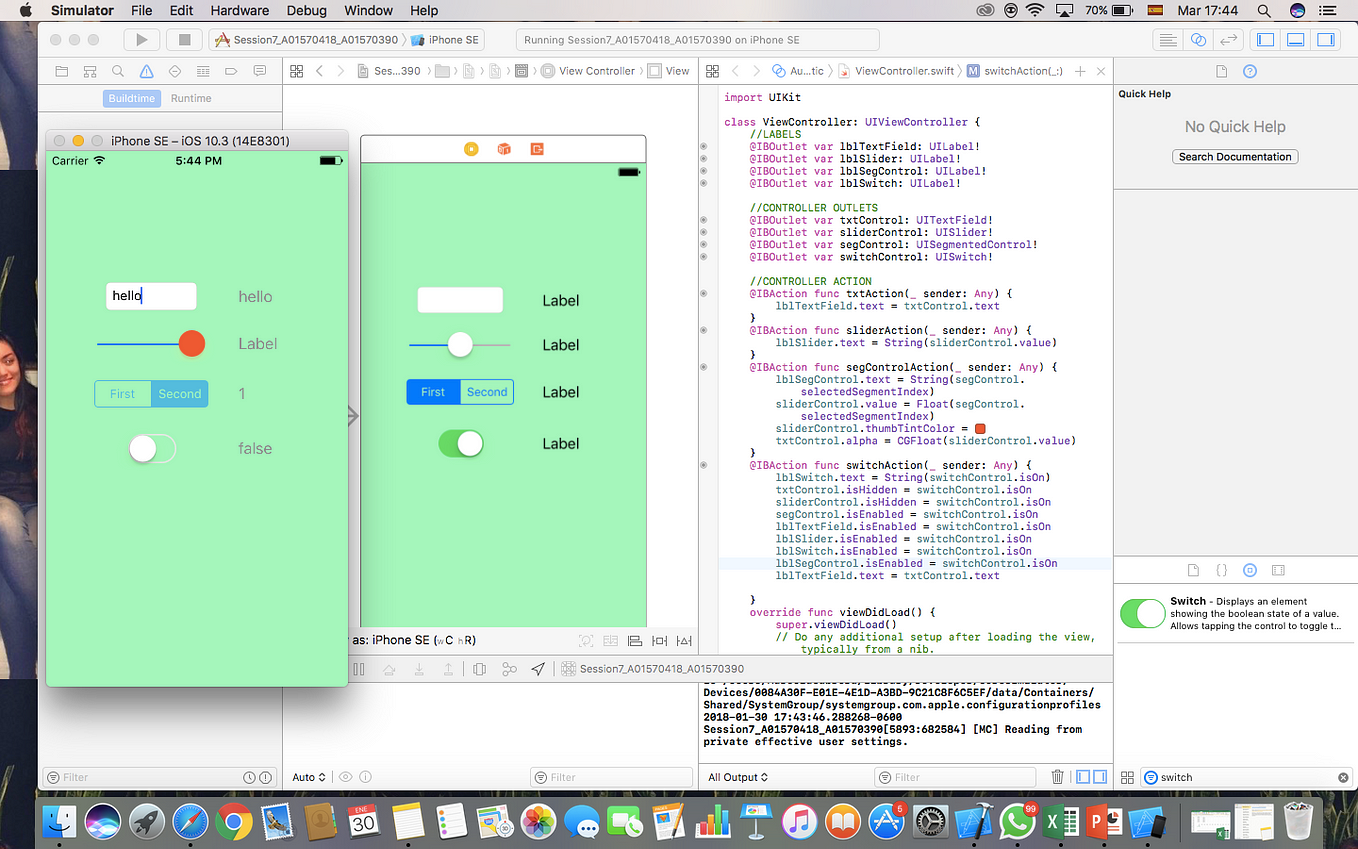Select the Version editor arrows button
This screenshot has height=849, width=1358.
1229,40
